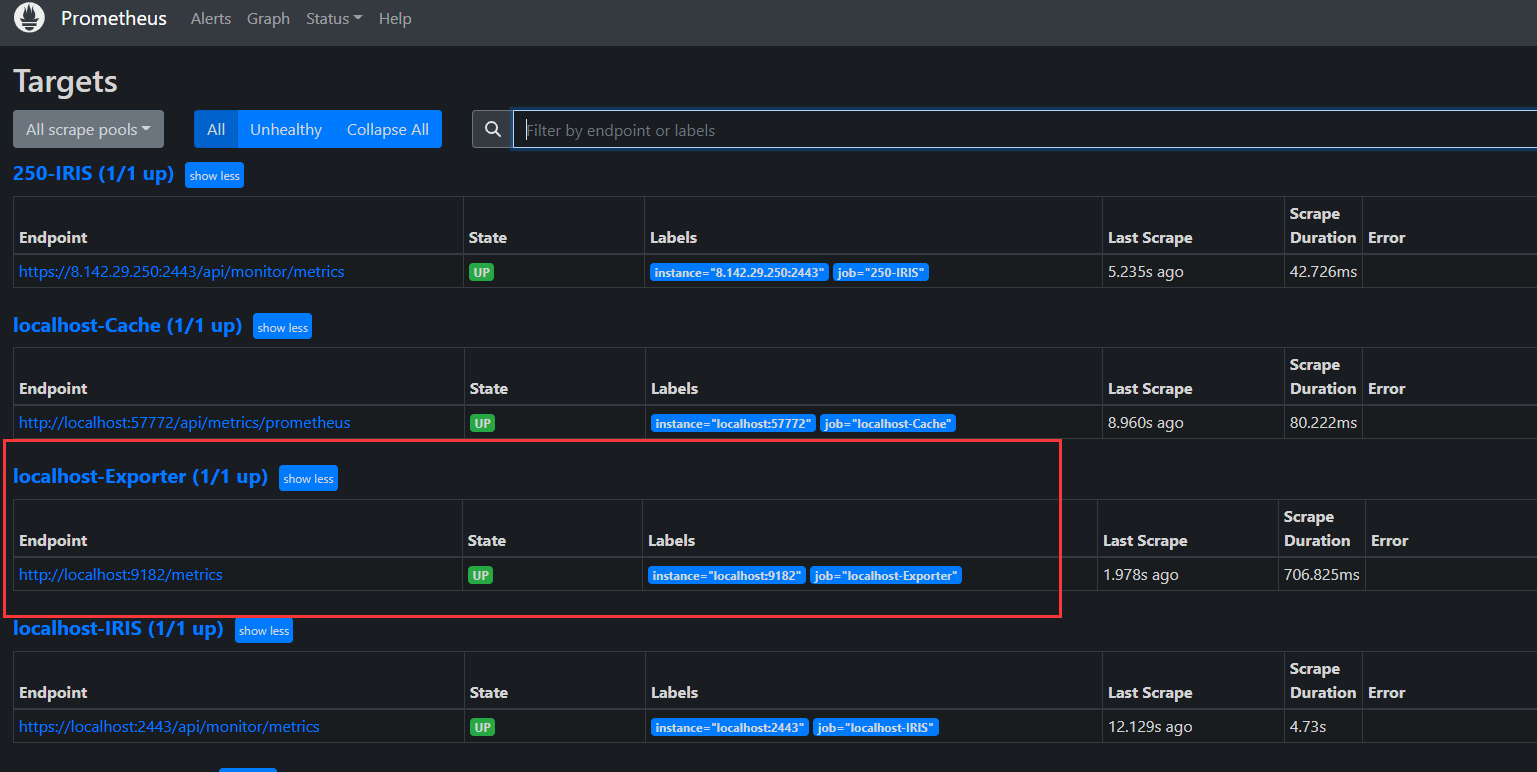Collapse the localhost-Exporter pool heading
This screenshot has width=1537, height=772.
point(140,477)
